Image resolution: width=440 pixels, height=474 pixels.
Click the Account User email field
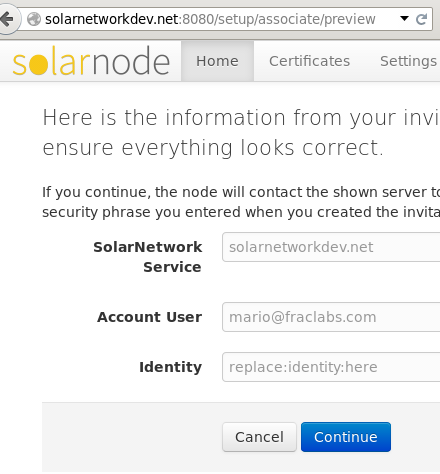tap(331, 317)
